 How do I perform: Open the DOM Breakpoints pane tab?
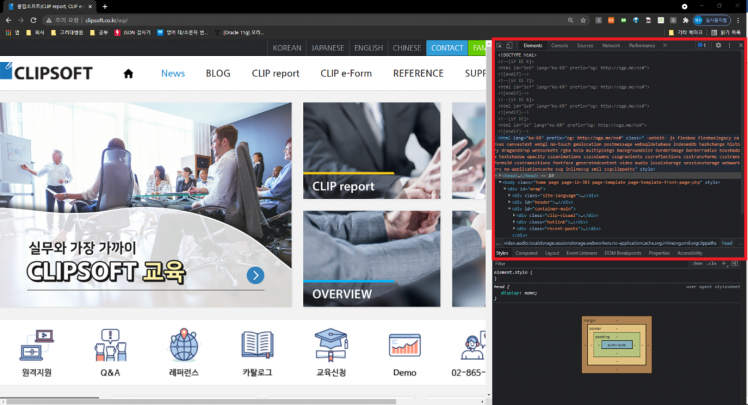623,253
